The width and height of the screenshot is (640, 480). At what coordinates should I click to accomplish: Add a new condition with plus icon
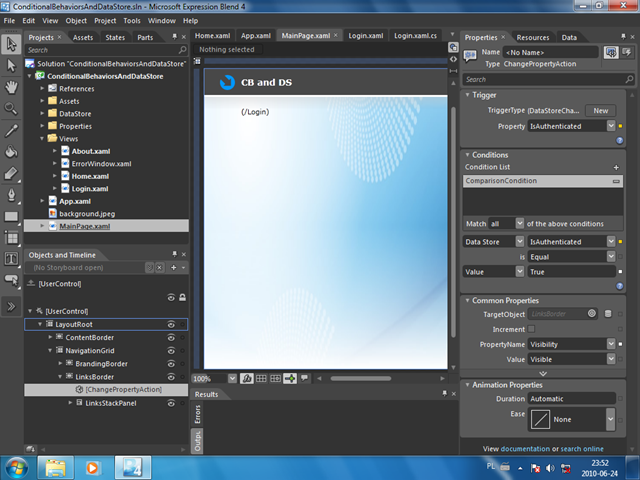(616, 167)
